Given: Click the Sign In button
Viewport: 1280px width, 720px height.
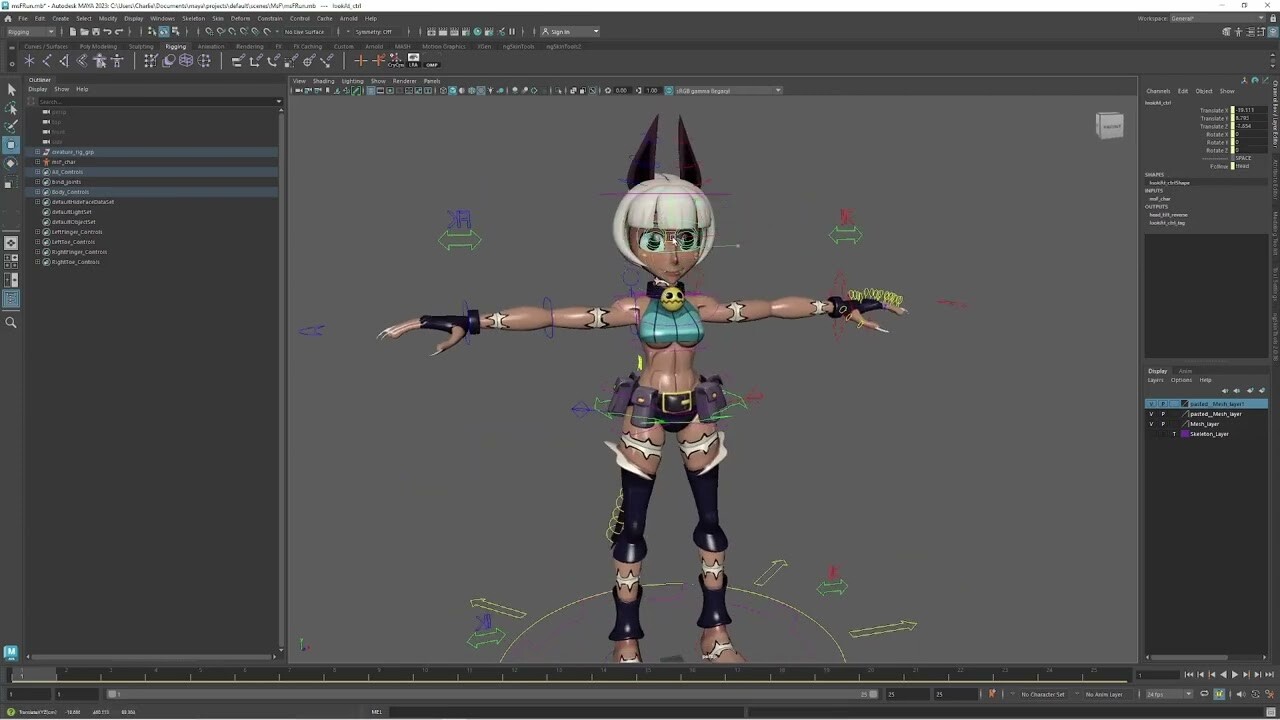Looking at the screenshot, I should [x=559, y=31].
